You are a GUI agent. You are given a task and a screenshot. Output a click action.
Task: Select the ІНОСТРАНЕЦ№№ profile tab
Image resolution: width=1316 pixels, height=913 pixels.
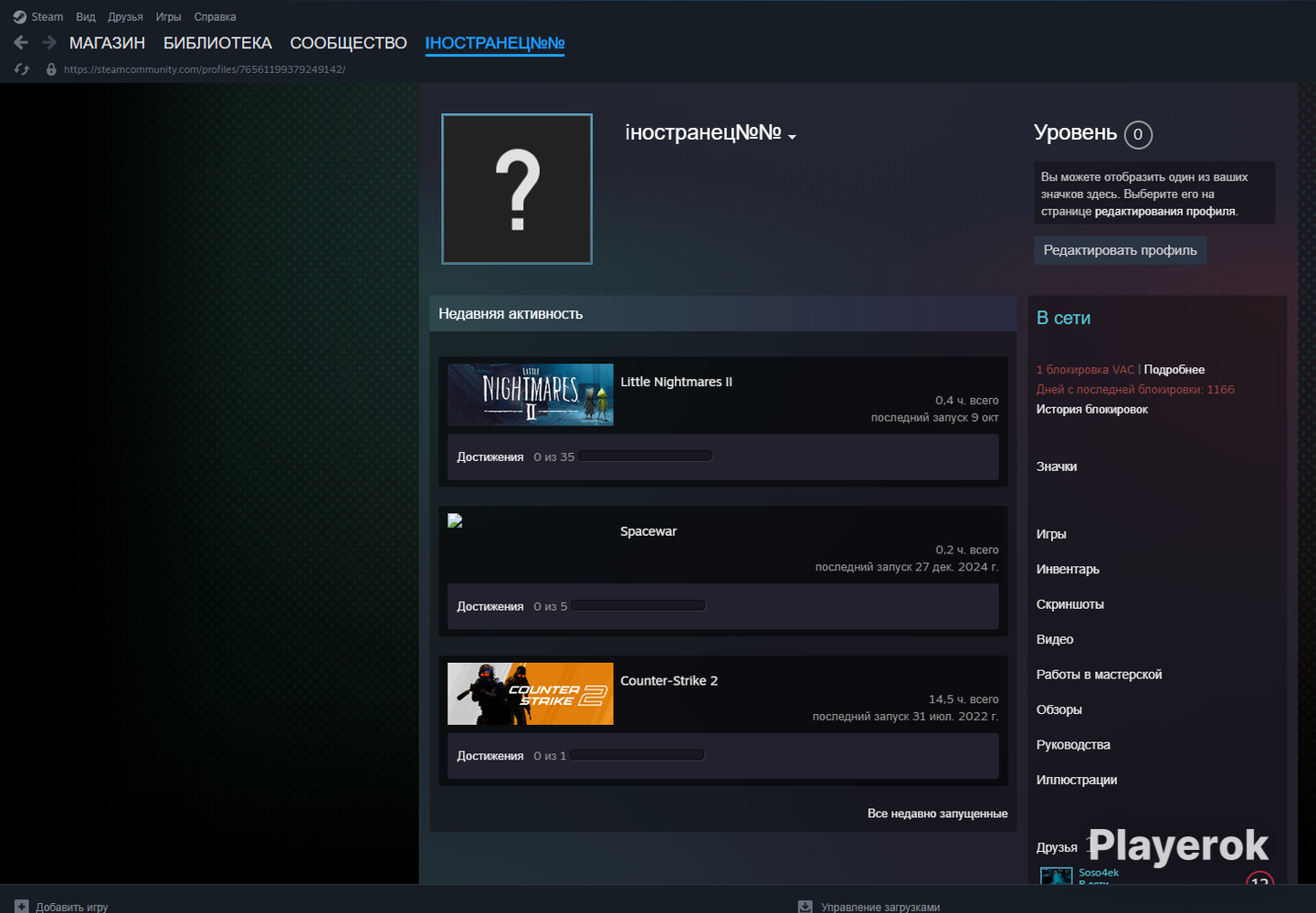495,43
